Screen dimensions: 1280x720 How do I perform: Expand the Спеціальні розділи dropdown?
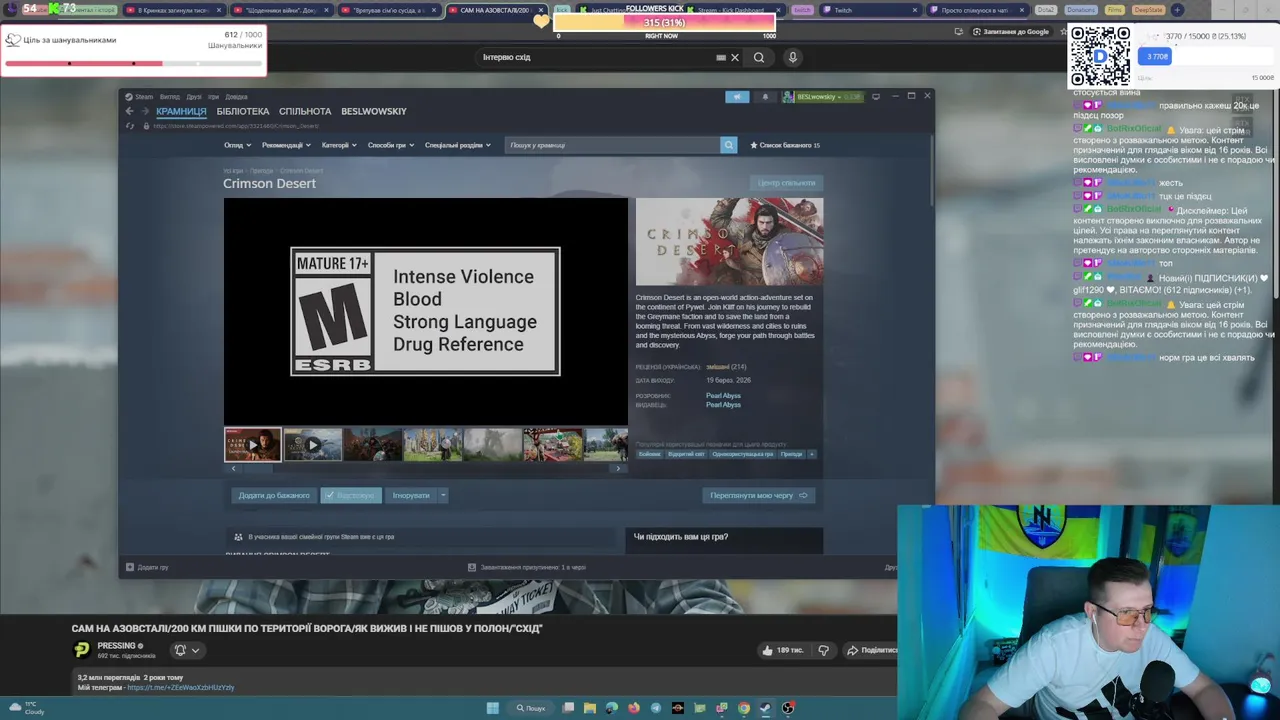pos(457,145)
